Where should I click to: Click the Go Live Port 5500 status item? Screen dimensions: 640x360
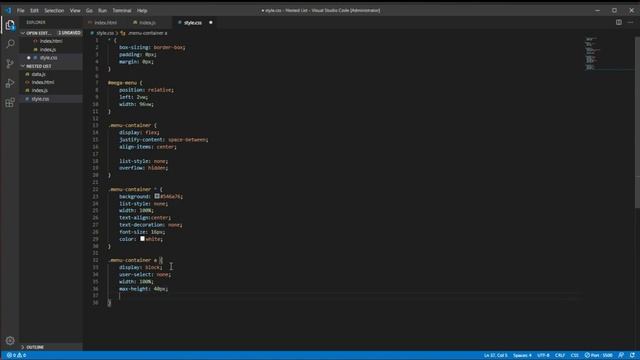click(598, 355)
